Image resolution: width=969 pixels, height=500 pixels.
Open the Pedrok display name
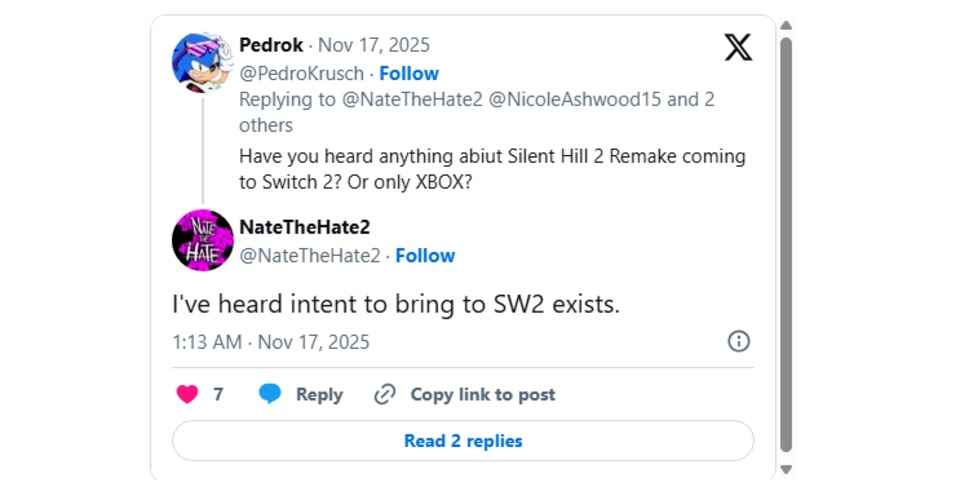271,45
